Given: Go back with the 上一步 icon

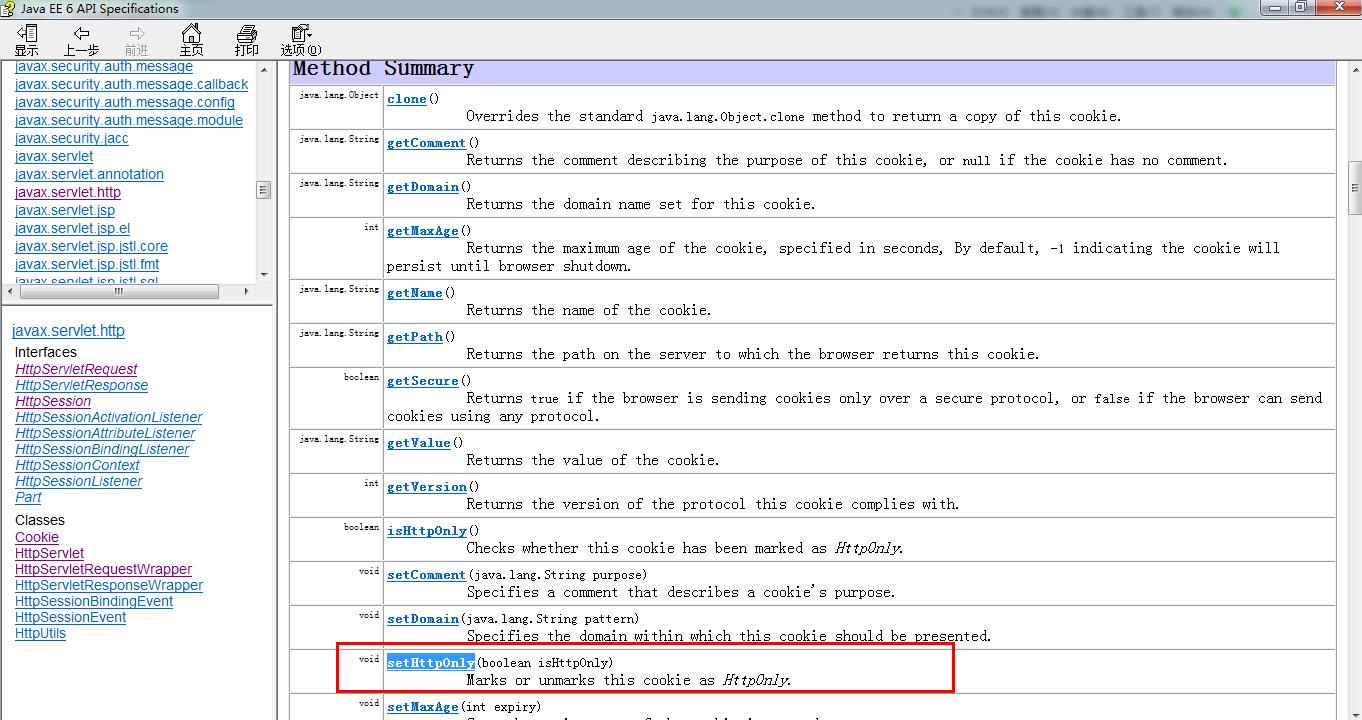Looking at the screenshot, I should (81, 40).
